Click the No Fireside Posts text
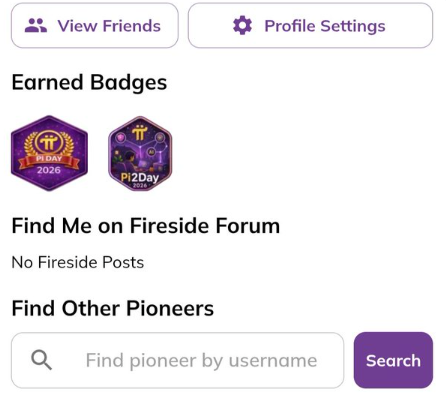Image resolution: width=446 pixels, height=414 pixels. click(x=78, y=262)
